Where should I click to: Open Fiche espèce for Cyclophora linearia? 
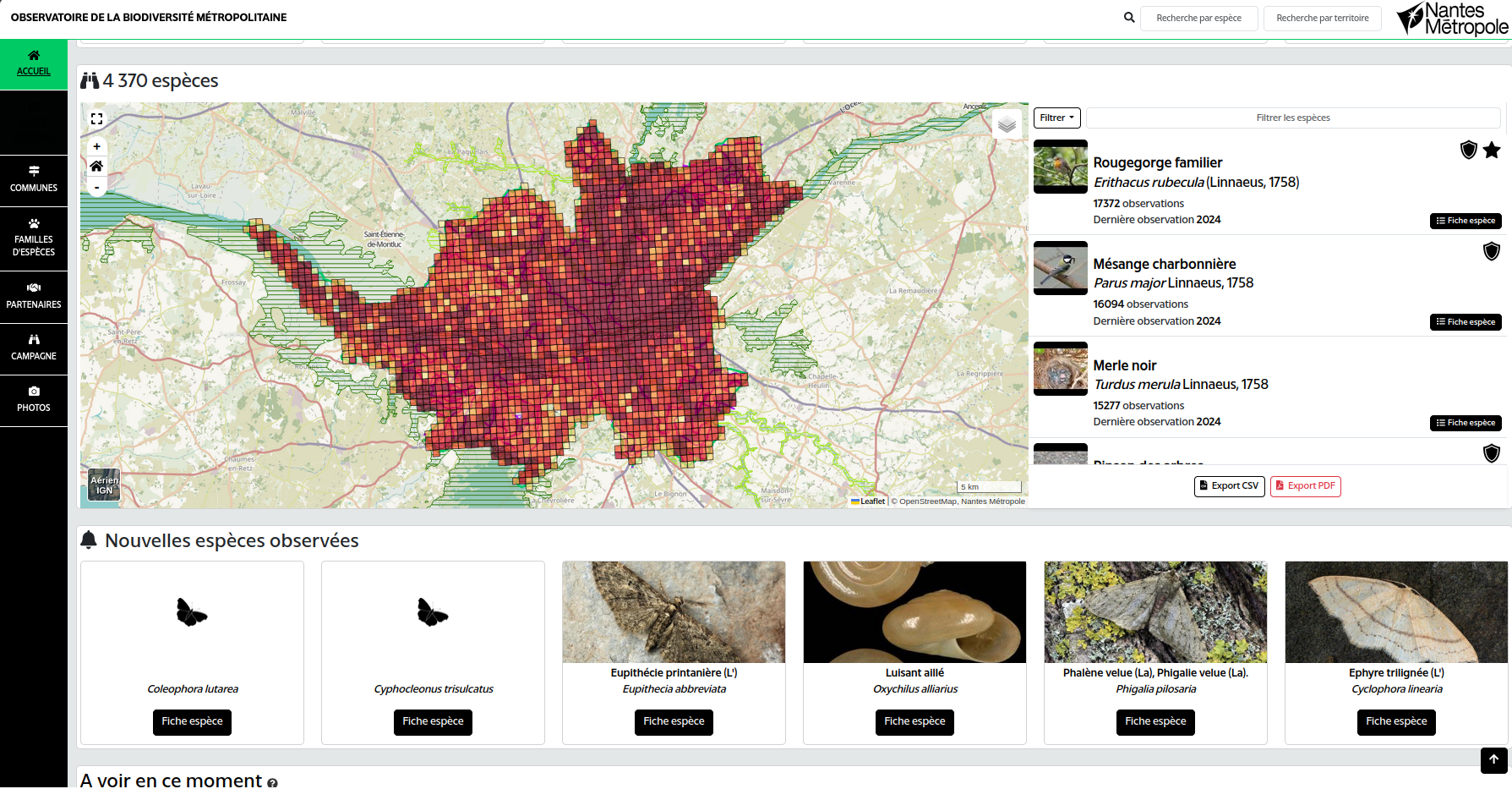pos(1396,722)
